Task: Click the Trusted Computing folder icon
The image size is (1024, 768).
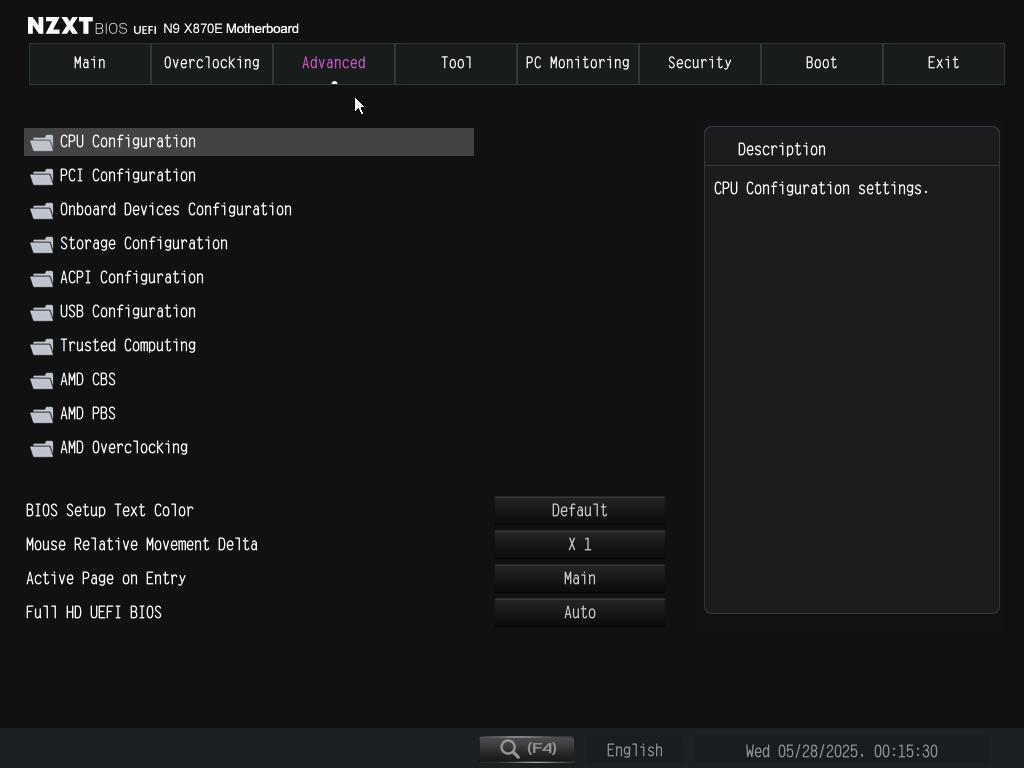Action: (x=42, y=346)
